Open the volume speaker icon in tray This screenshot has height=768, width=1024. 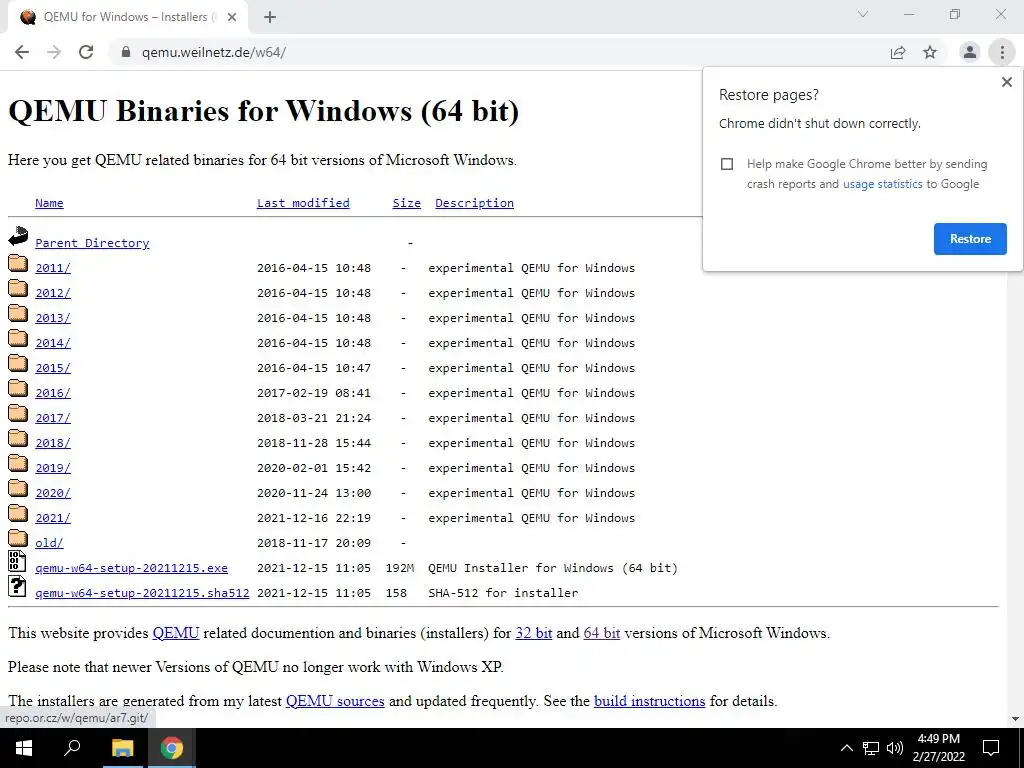point(895,748)
